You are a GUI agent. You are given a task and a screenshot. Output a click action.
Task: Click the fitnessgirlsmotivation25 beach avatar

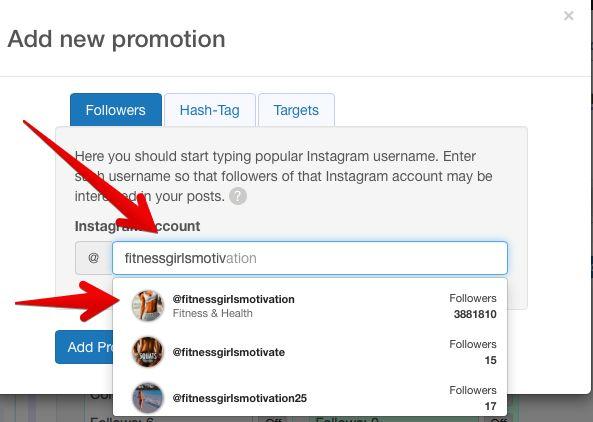(148, 398)
